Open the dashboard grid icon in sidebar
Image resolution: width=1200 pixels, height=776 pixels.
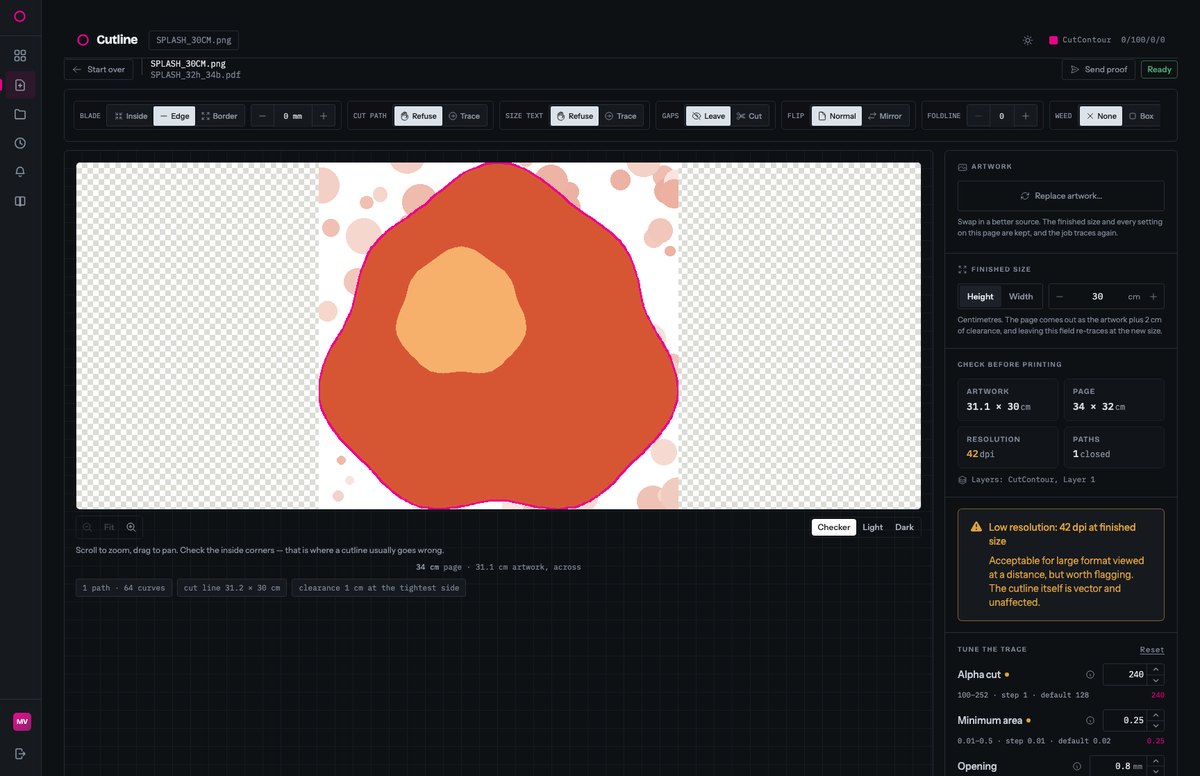[x=20, y=56]
